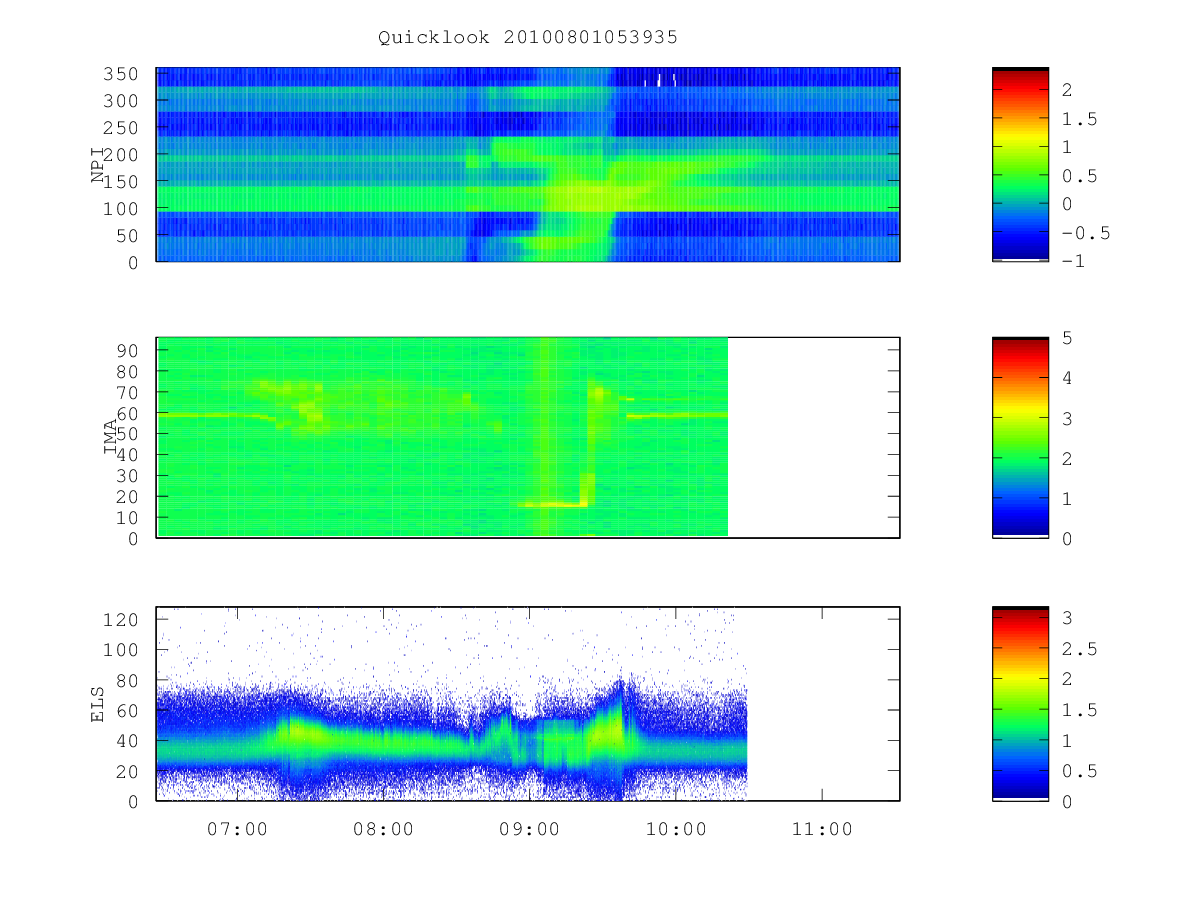
Task: Click the 3 label on ELS color bar
Action: pos(1067,618)
